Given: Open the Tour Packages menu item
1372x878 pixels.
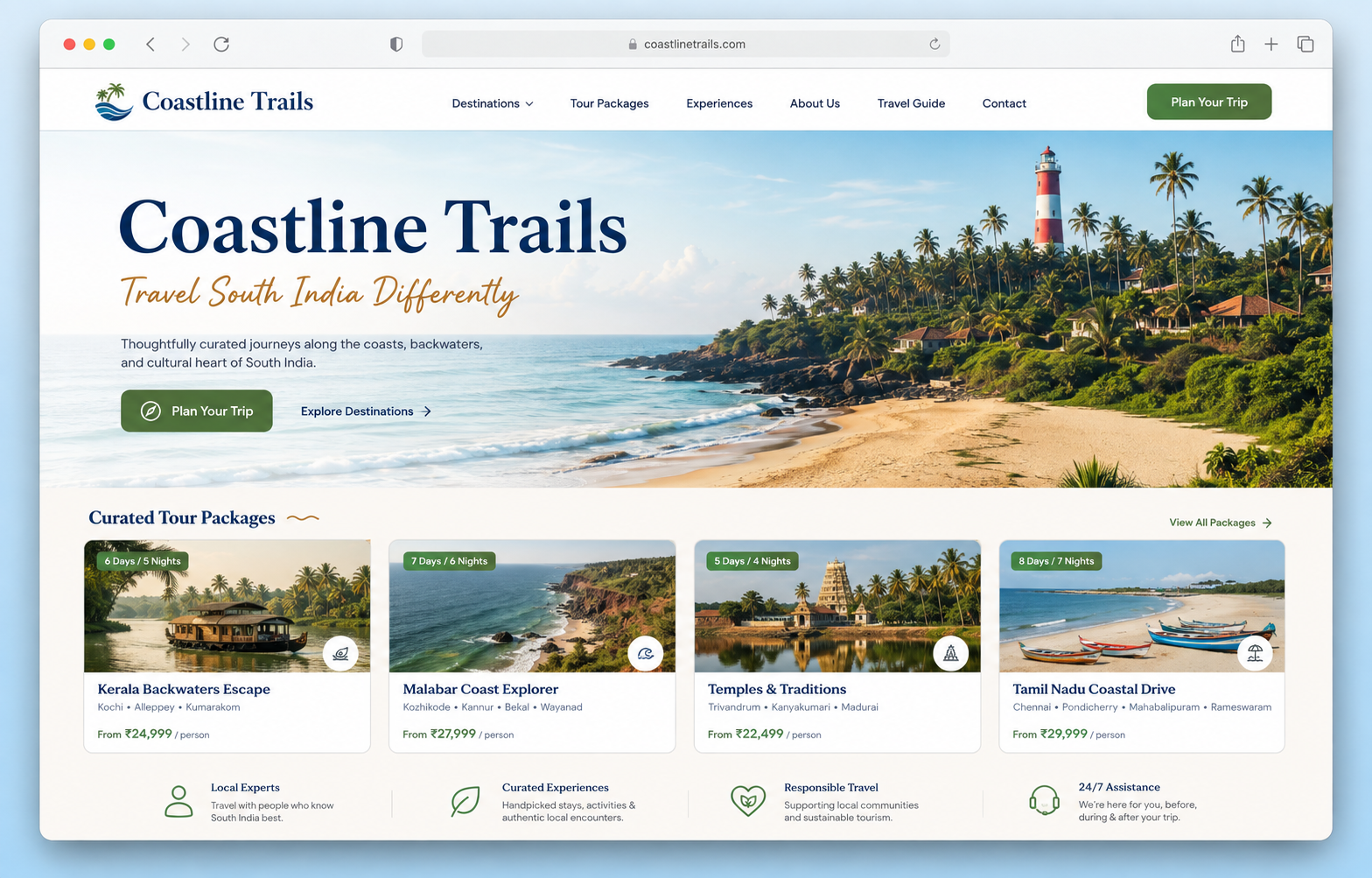Looking at the screenshot, I should [x=610, y=103].
